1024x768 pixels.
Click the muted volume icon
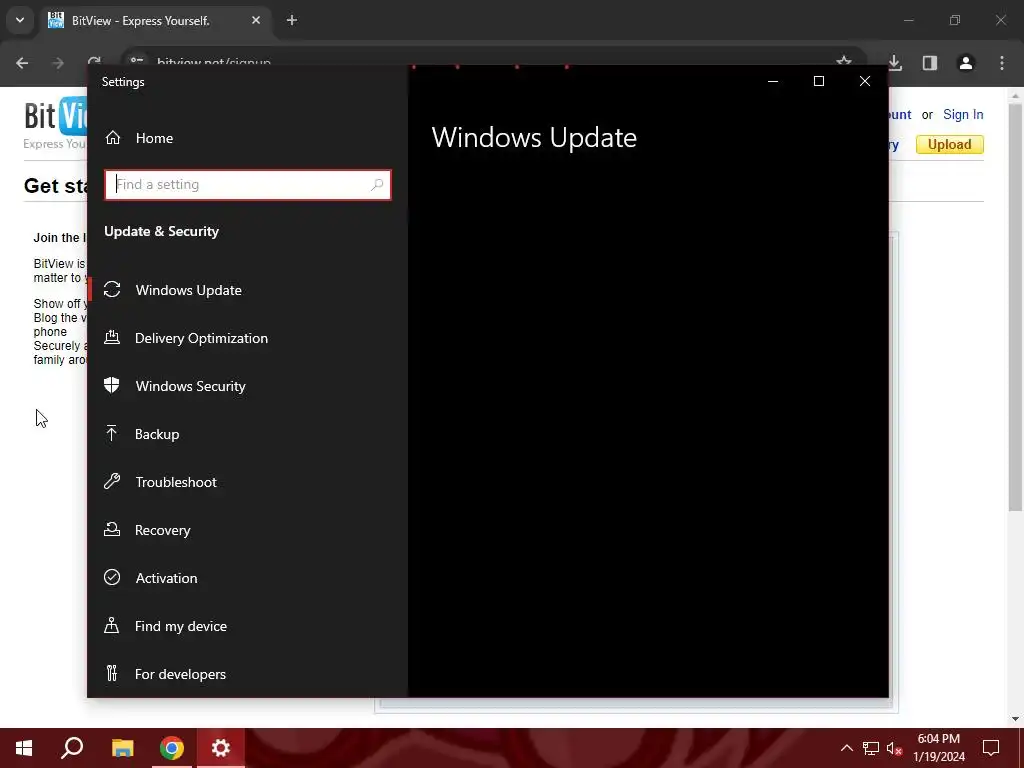[895, 748]
